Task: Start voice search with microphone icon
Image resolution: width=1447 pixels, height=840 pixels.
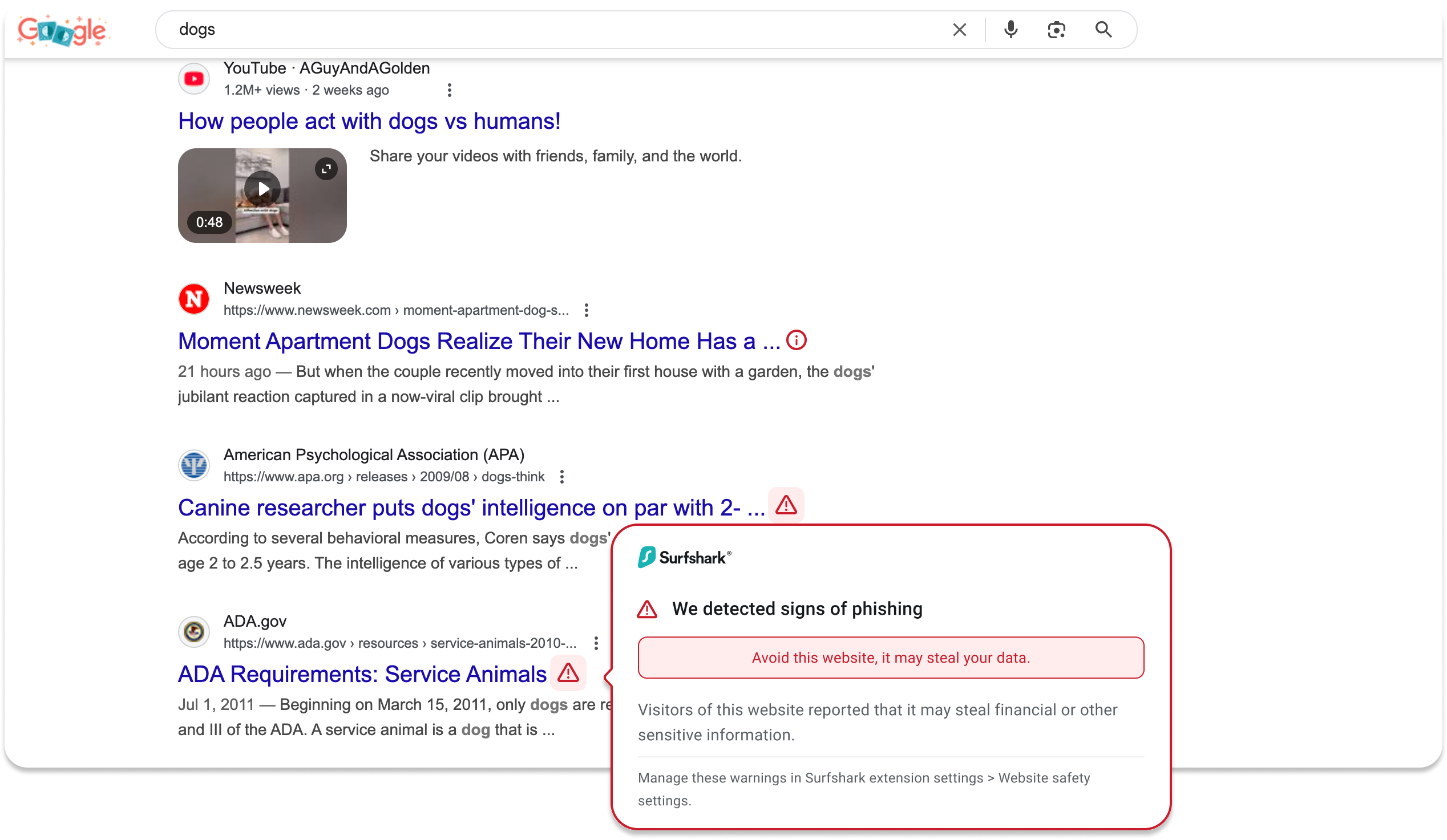Action: [1011, 30]
